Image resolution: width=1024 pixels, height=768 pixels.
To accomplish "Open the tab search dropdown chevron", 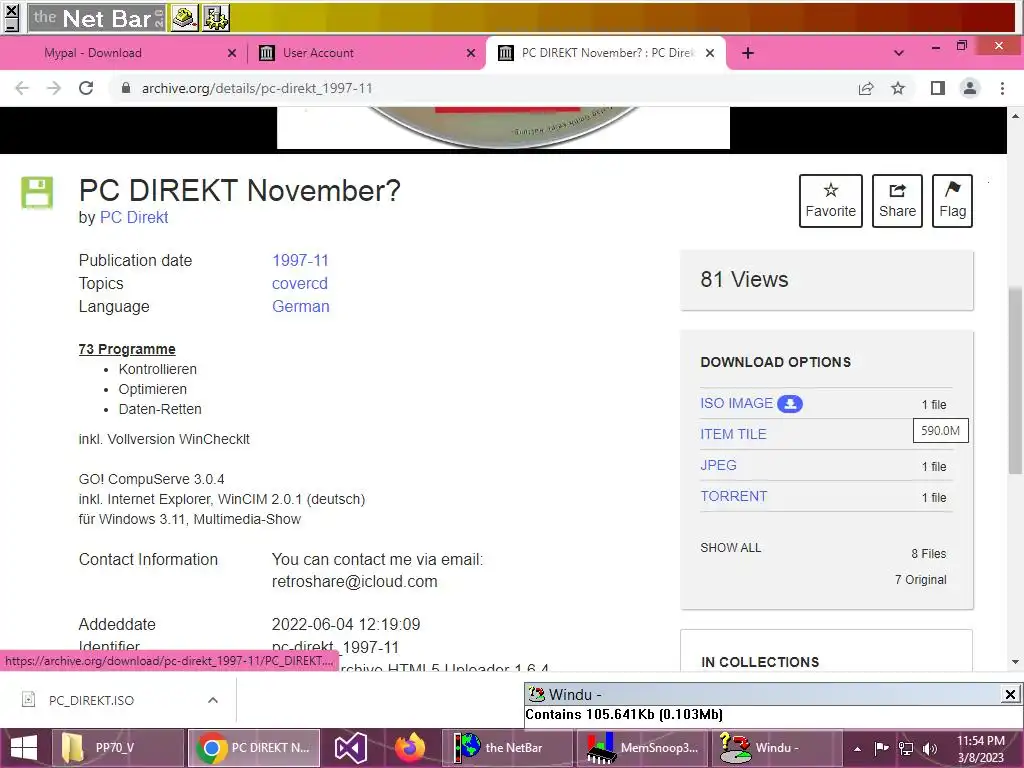I will coord(899,53).
